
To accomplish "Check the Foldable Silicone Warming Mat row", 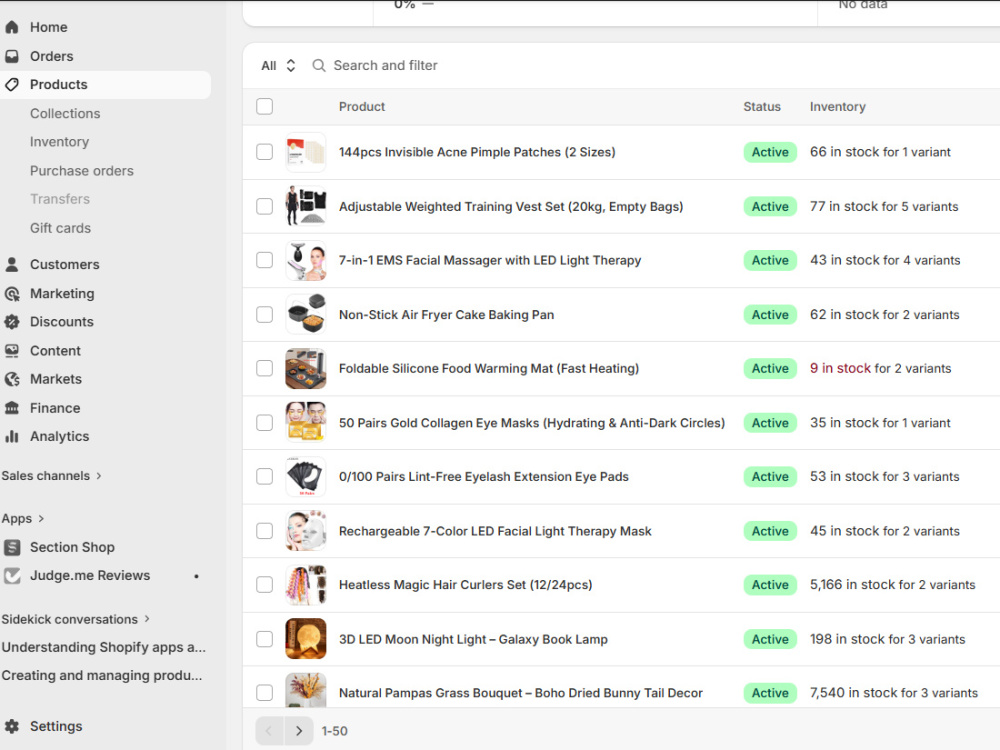I will pyautogui.click(x=265, y=369).
